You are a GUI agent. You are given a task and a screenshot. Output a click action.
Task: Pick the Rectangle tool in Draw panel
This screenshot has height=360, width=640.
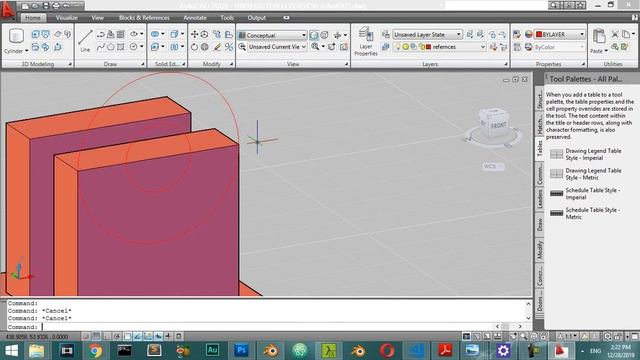pyautogui.click(x=121, y=47)
